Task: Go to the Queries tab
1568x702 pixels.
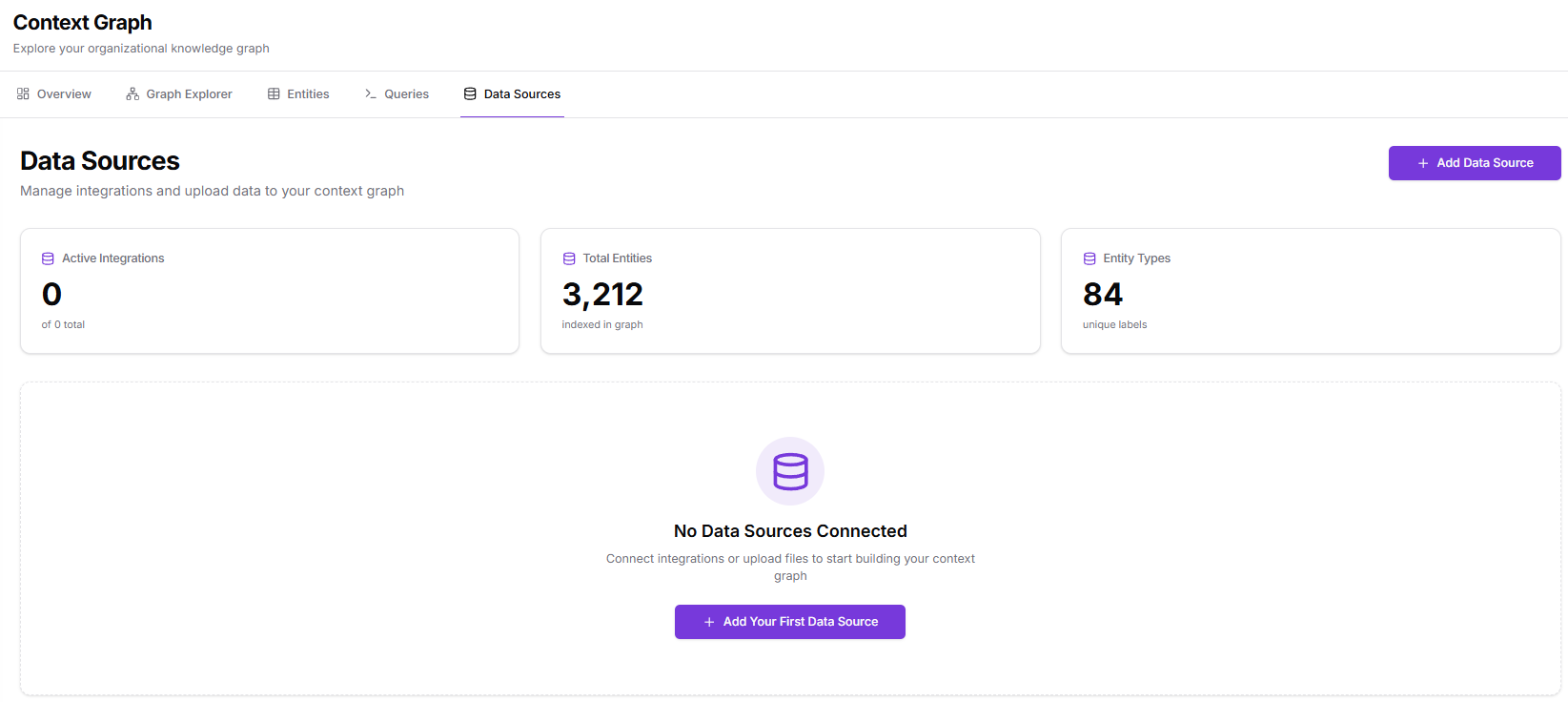Action: (397, 94)
